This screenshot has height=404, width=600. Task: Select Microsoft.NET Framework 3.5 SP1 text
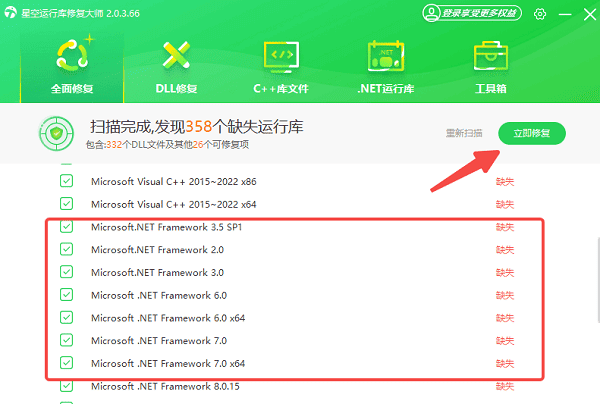point(166,227)
